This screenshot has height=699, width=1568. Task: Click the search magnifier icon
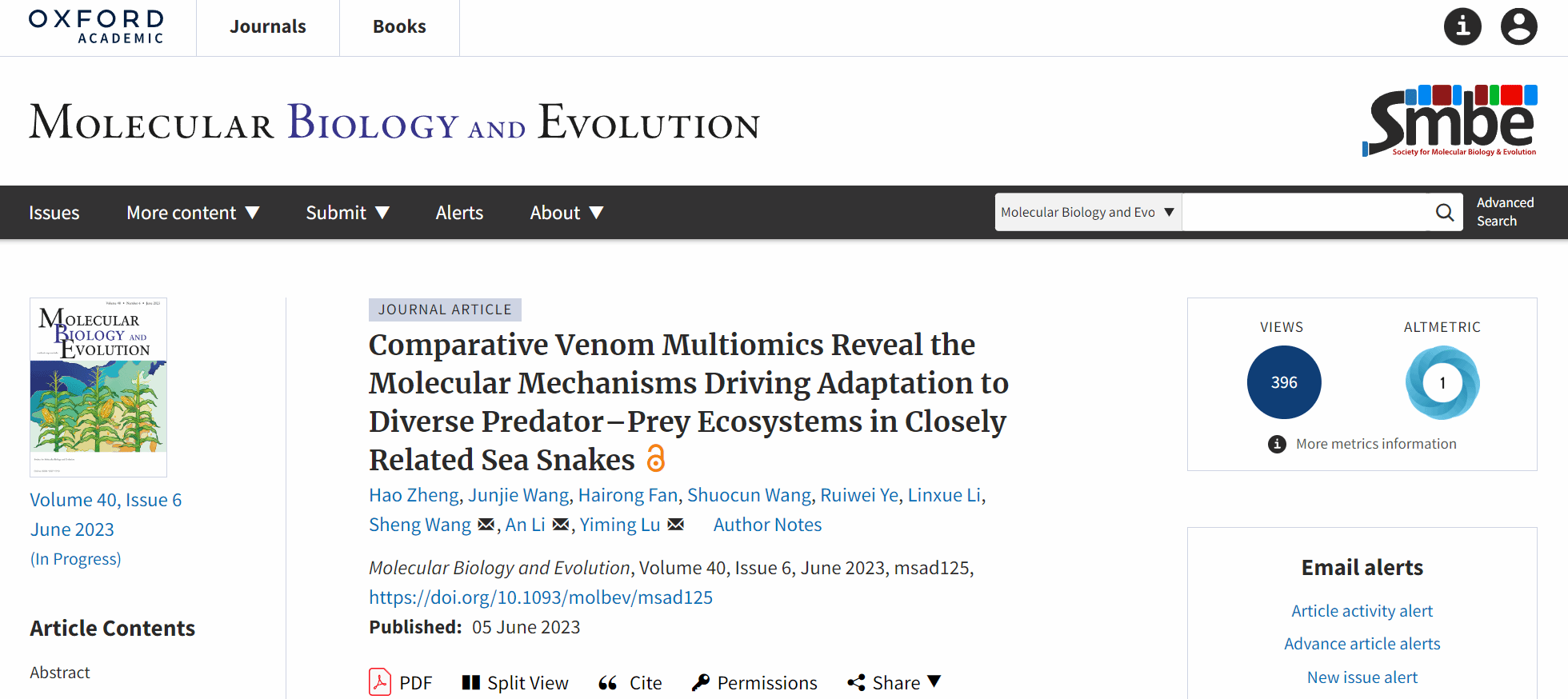(x=1444, y=212)
